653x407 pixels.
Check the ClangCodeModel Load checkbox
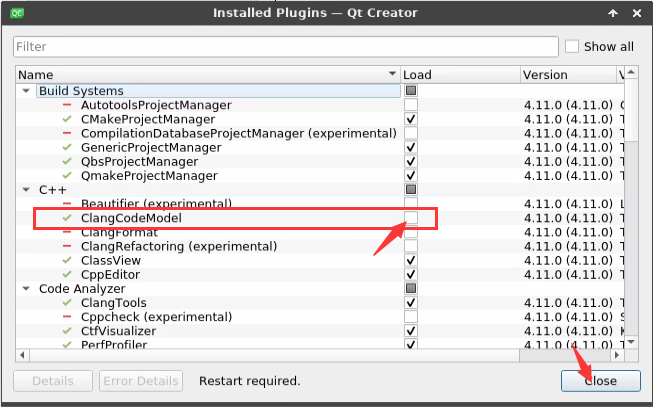(411, 218)
